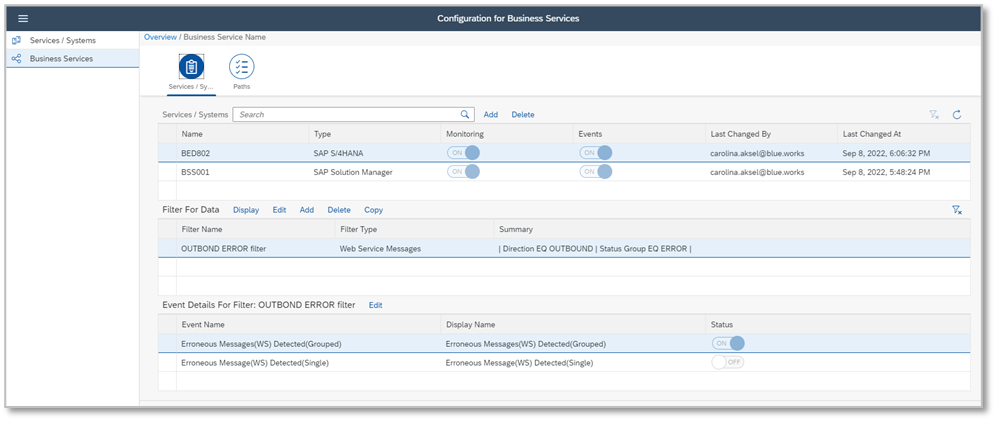Select Services / Systems in left sidebar

point(62,41)
